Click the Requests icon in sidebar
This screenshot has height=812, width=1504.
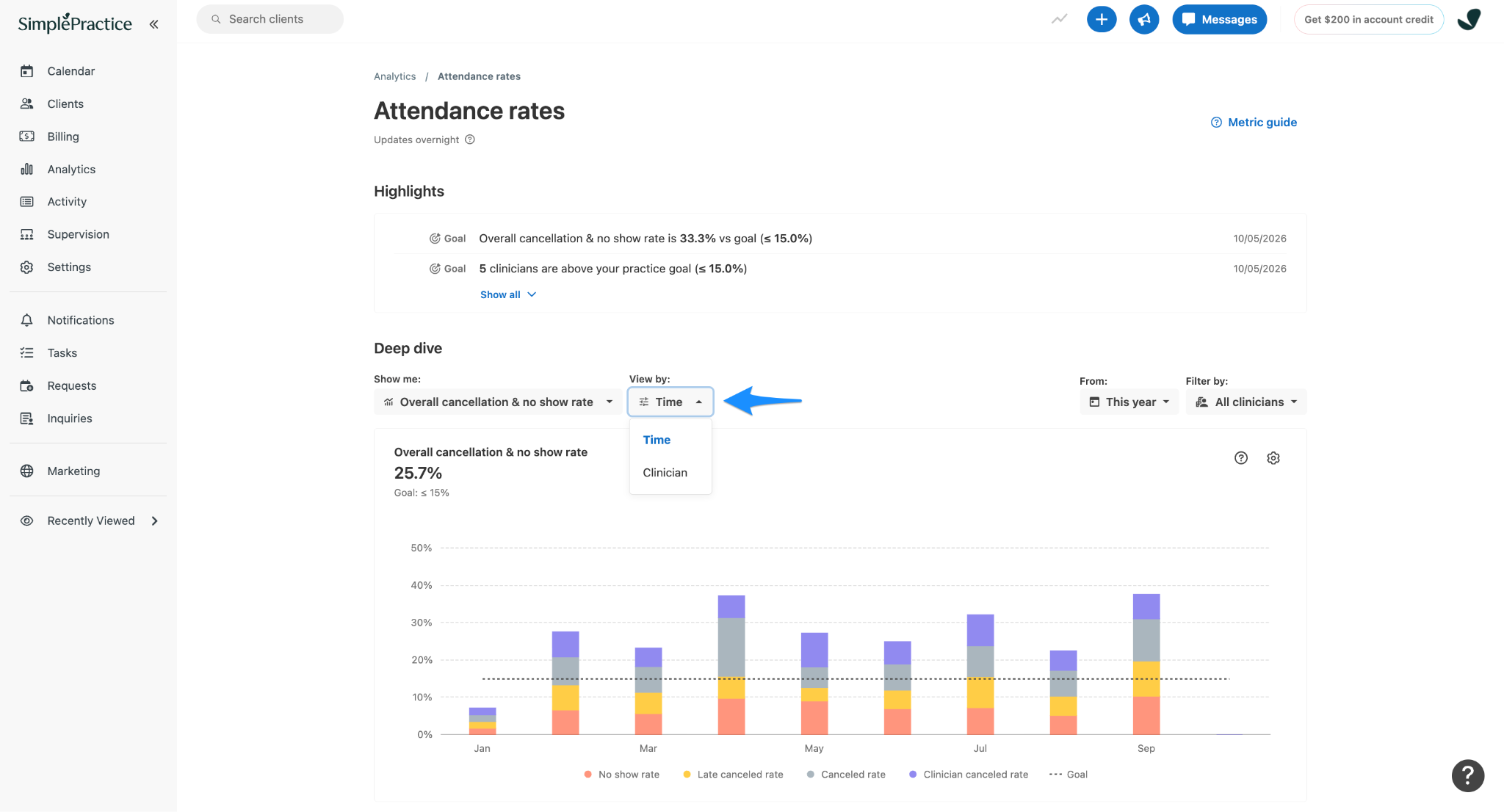point(27,386)
